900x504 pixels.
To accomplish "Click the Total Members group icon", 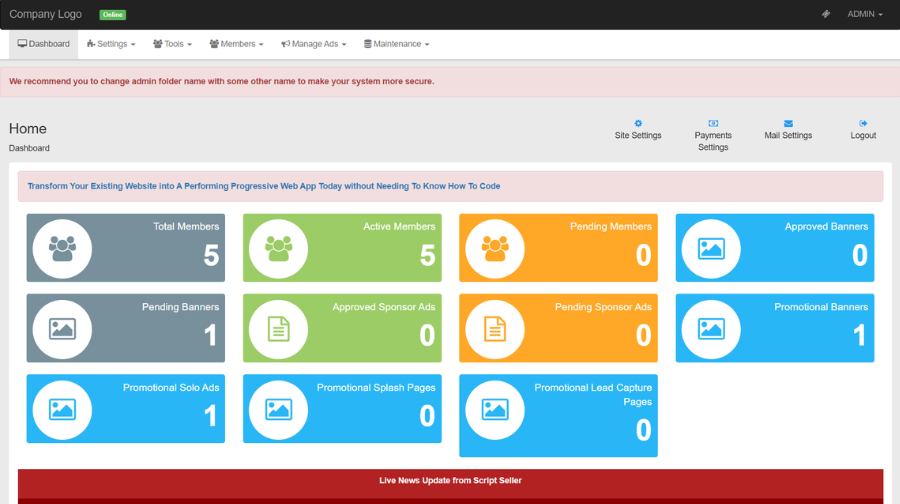I will point(62,249).
